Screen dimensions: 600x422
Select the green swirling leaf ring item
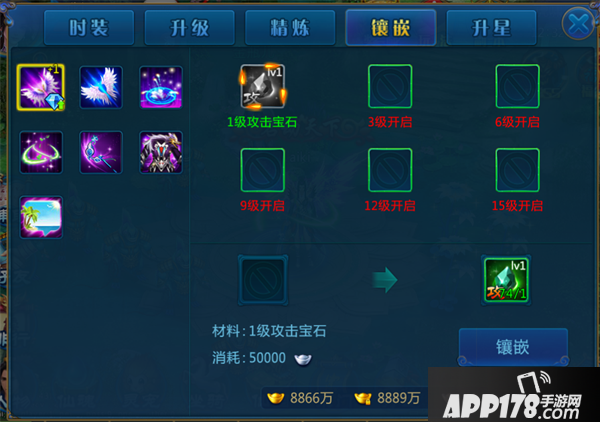click(x=41, y=152)
